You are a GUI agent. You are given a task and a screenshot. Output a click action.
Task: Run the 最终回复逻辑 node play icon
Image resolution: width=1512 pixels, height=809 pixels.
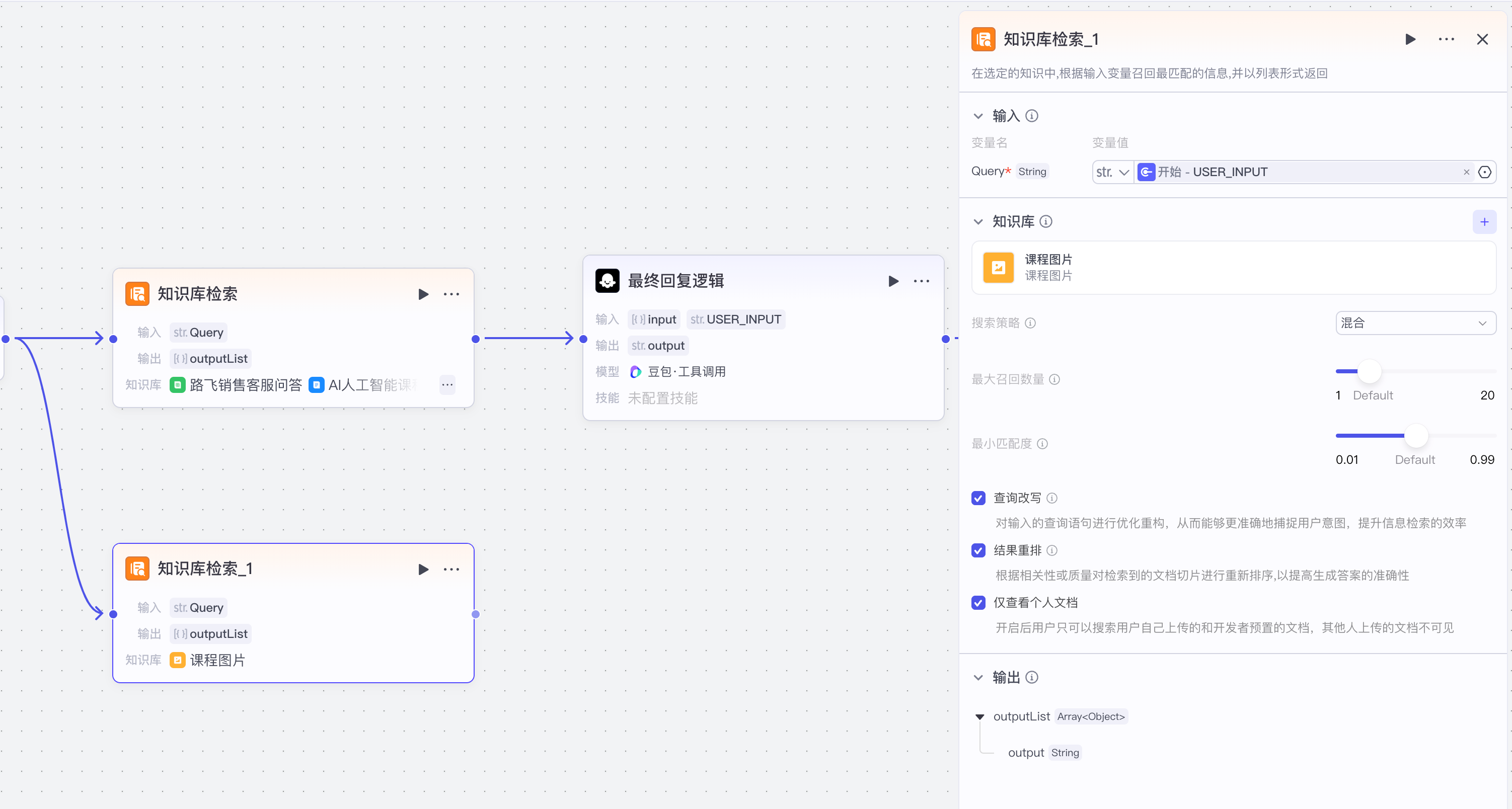[893, 281]
